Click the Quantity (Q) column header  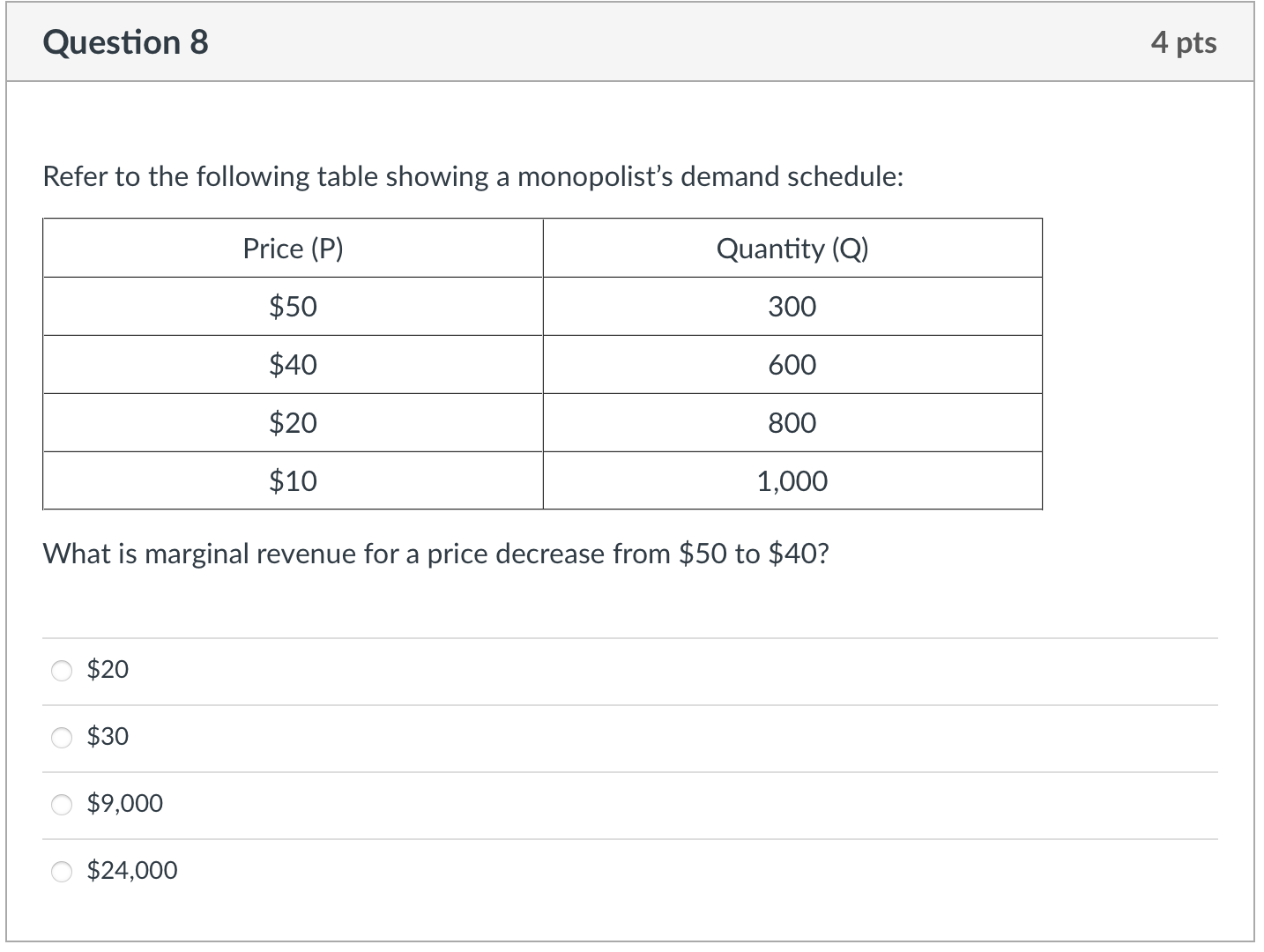pyautogui.click(x=792, y=249)
